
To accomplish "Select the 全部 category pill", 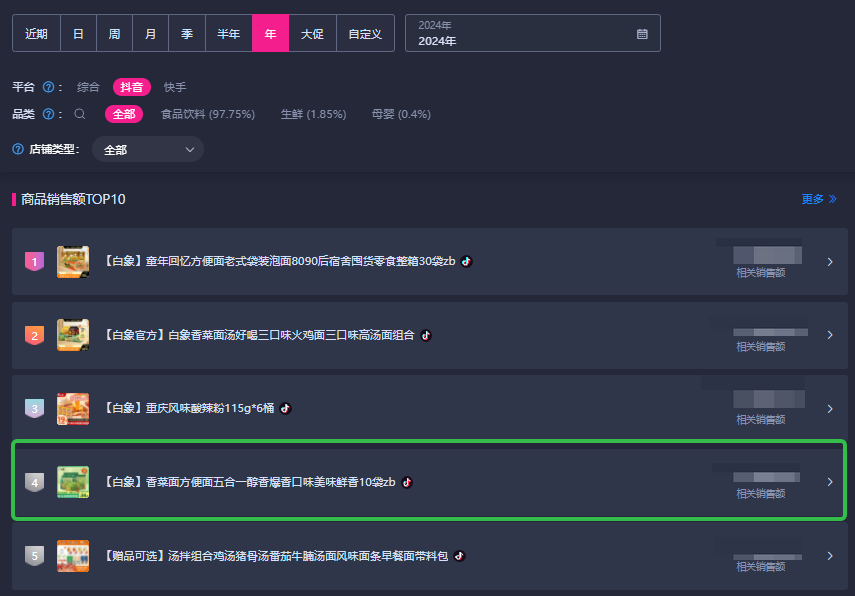I will click(x=124, y=114).
